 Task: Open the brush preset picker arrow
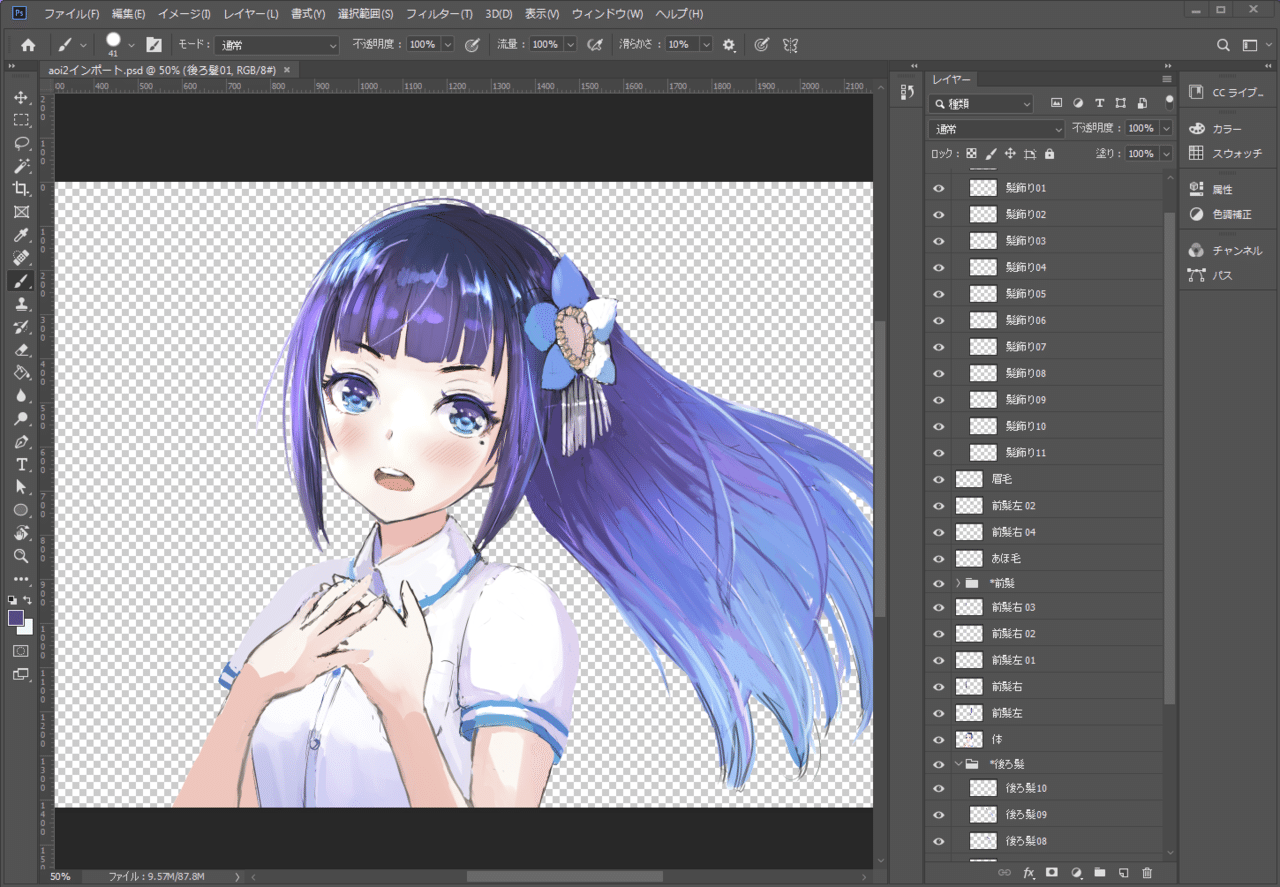[131, 45]
